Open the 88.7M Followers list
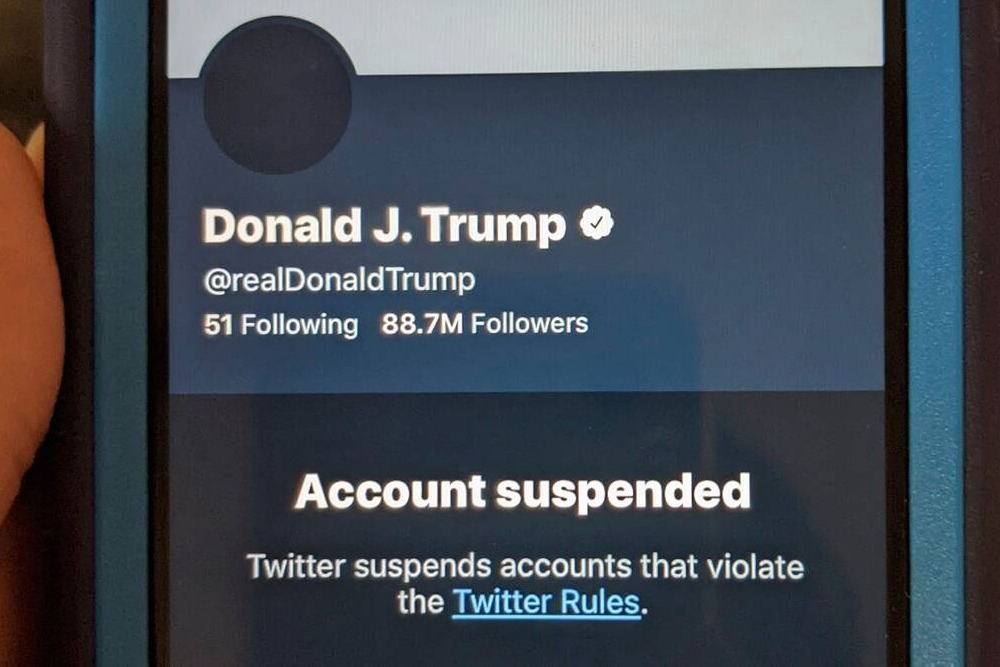The width and height of the screenshot is (1000, 667). (485, 323)
